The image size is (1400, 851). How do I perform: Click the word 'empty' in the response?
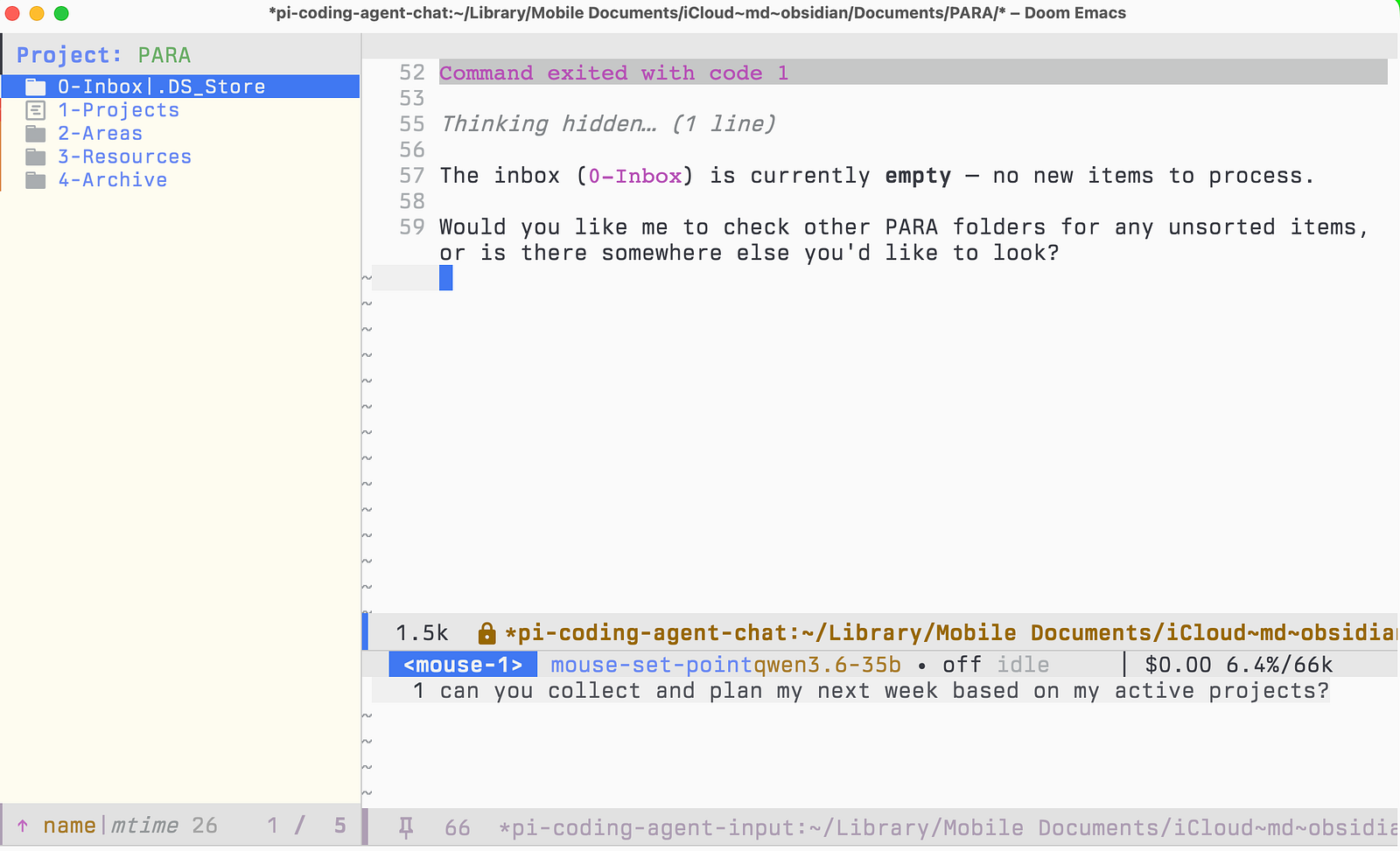(918, 176)
